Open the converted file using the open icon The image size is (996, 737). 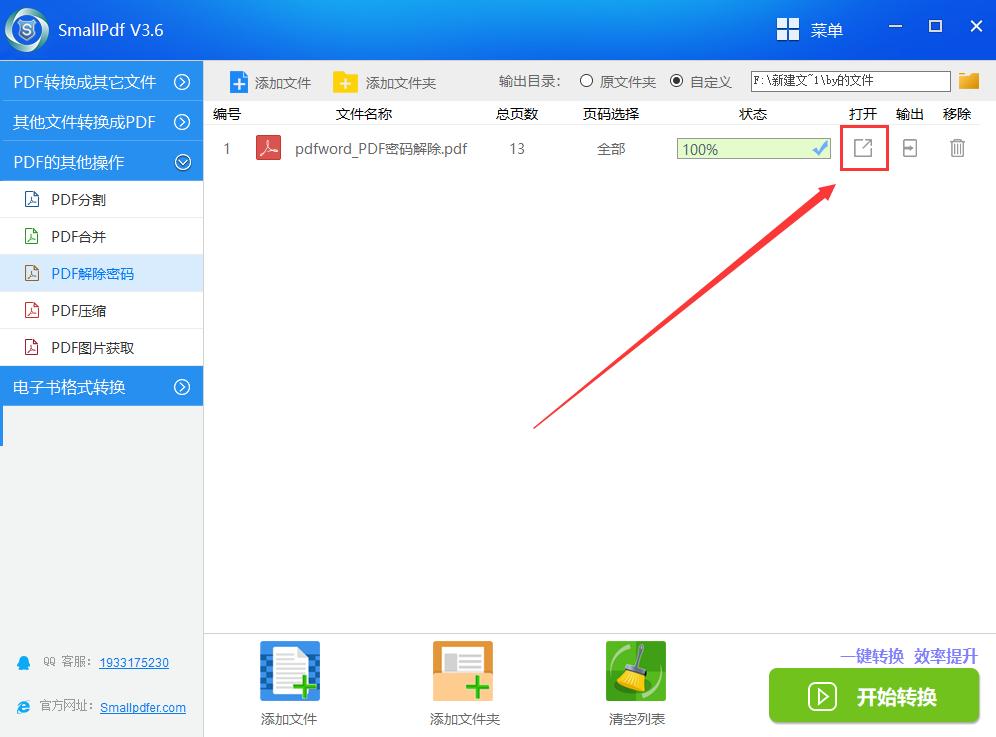pyautogui.click(x=864, y=148)
